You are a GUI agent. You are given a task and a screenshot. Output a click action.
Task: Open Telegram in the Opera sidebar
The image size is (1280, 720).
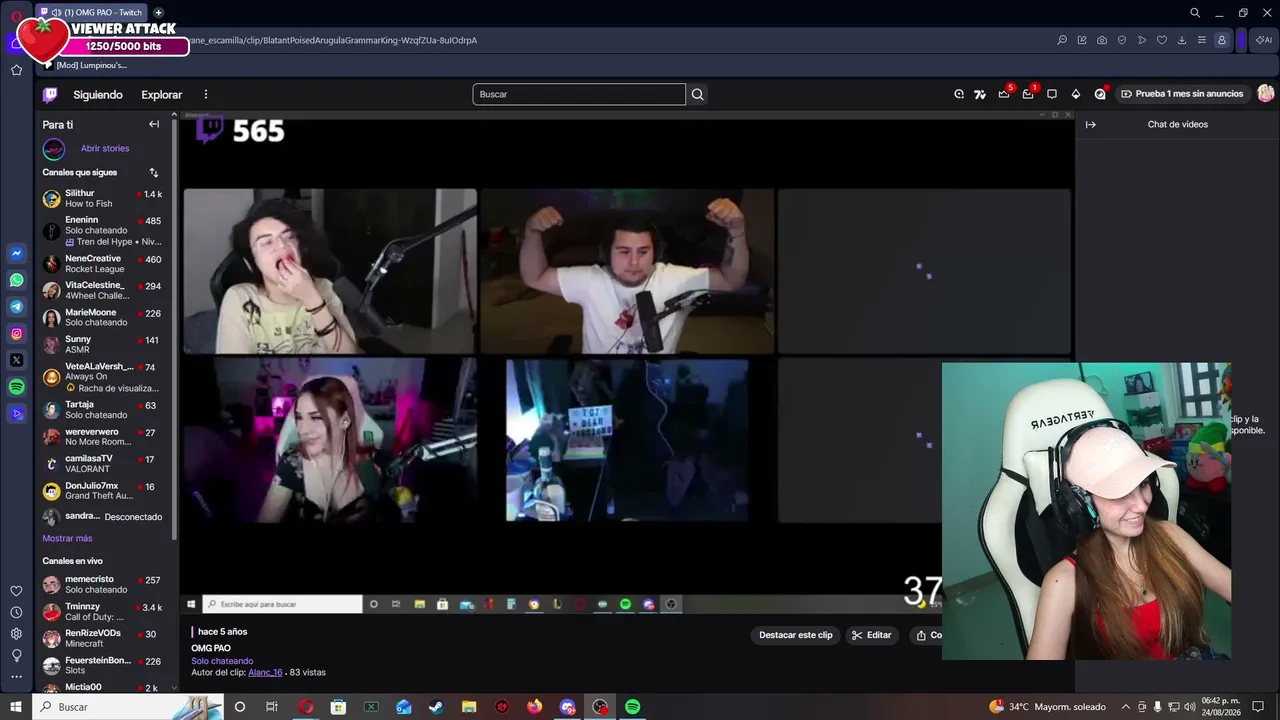(x=16, y=307)
